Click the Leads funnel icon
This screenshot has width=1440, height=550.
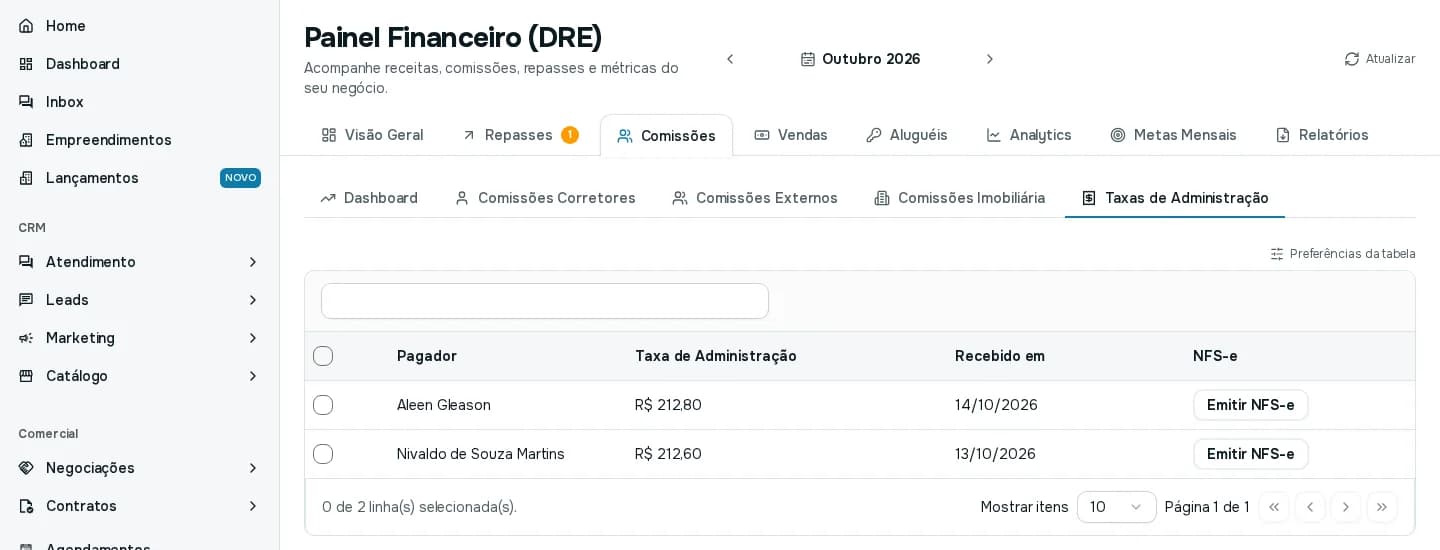[x=26, y=300]
